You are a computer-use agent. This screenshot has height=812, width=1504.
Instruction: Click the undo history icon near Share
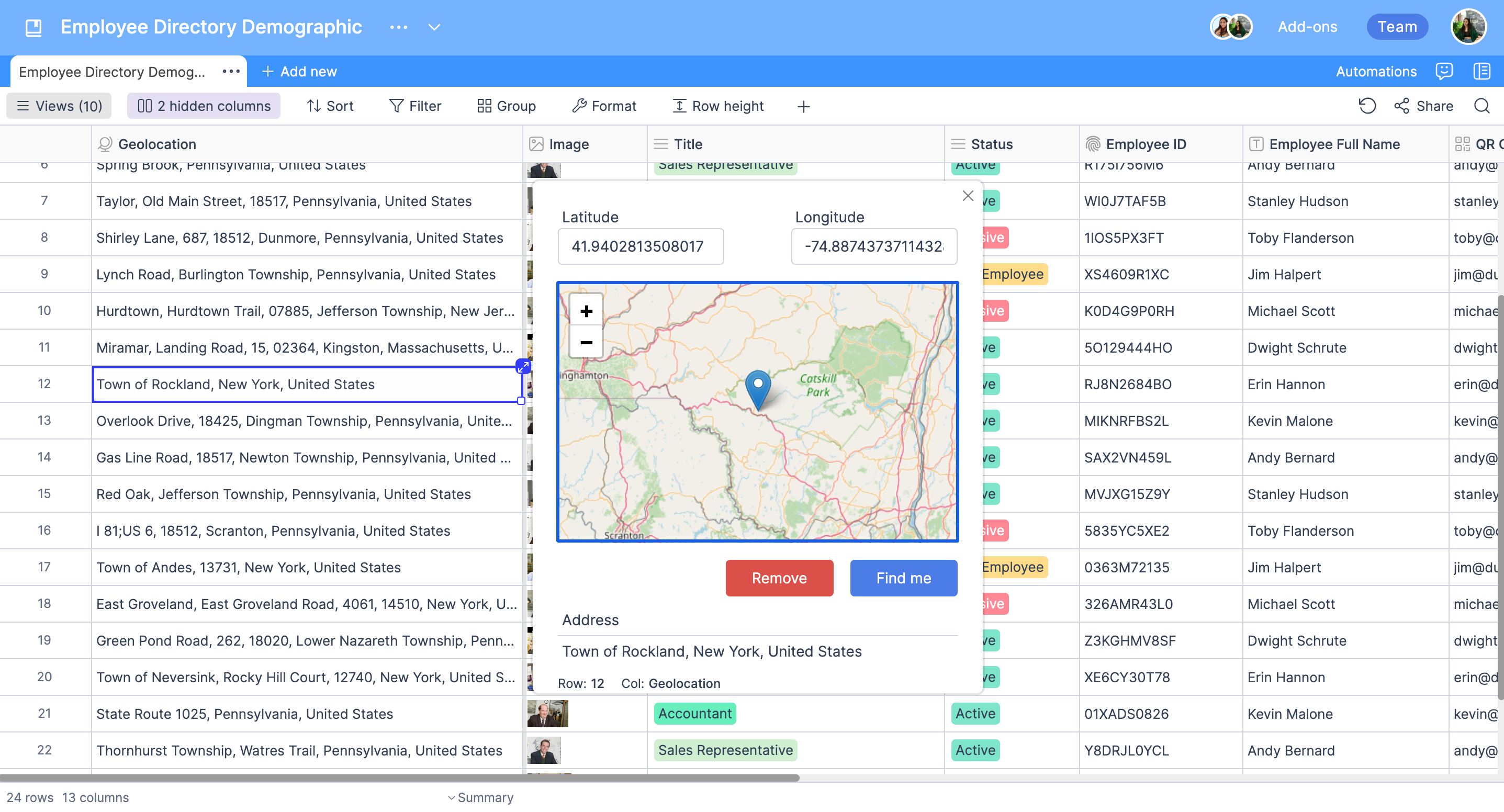(x=1367, y=106)
